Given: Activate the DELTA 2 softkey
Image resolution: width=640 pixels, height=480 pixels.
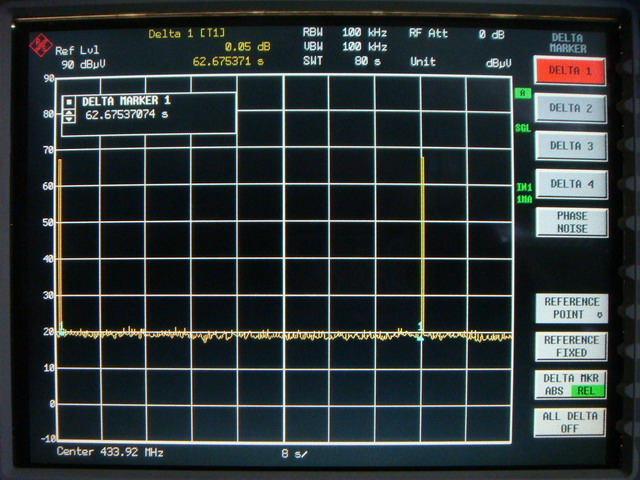Looking at the screenshot, I should coord(570,109).
